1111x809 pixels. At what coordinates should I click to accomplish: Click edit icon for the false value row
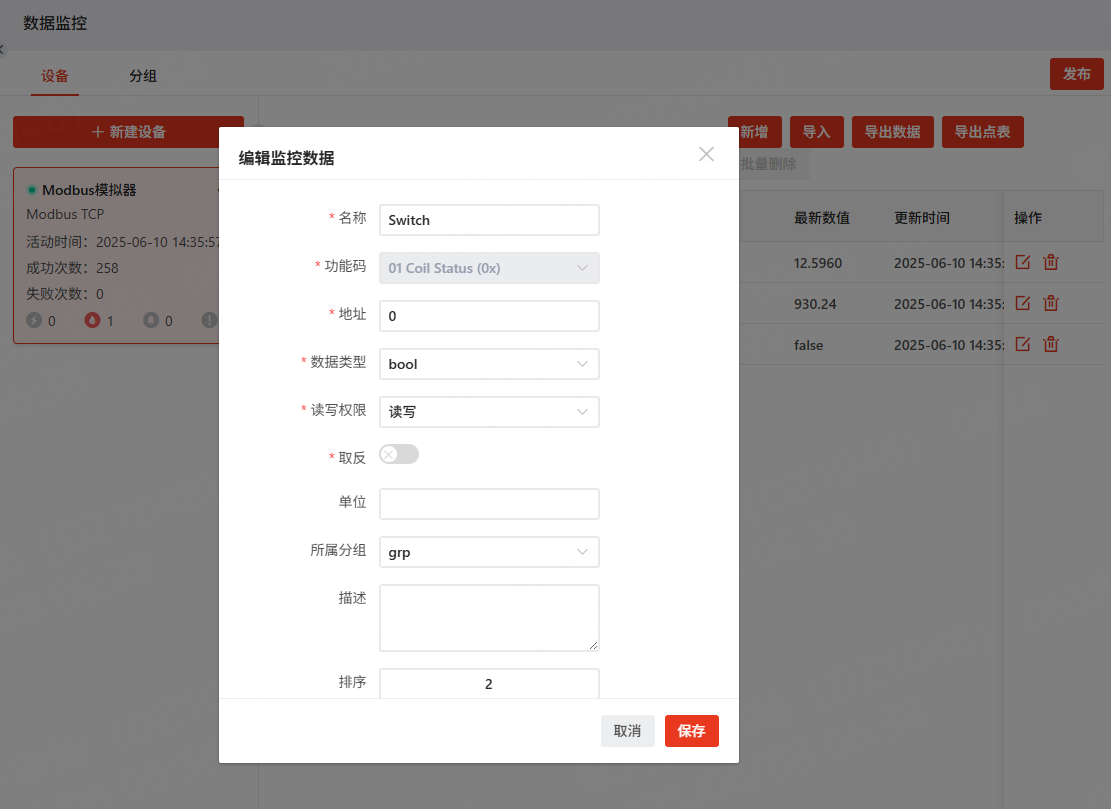(x=1022, y=344)
